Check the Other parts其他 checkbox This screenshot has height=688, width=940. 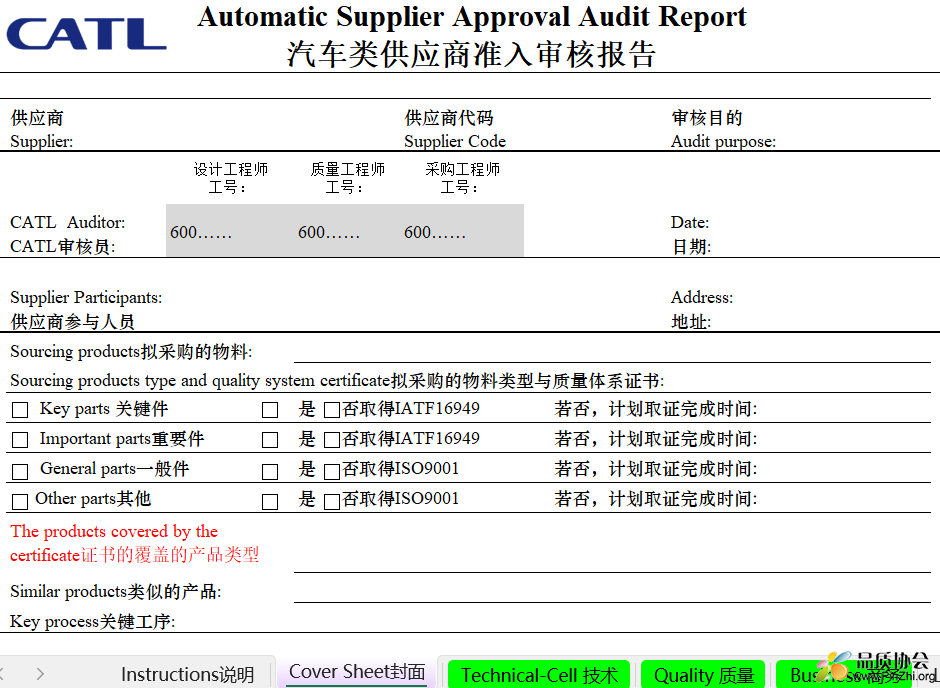click(x=20, y=501)
